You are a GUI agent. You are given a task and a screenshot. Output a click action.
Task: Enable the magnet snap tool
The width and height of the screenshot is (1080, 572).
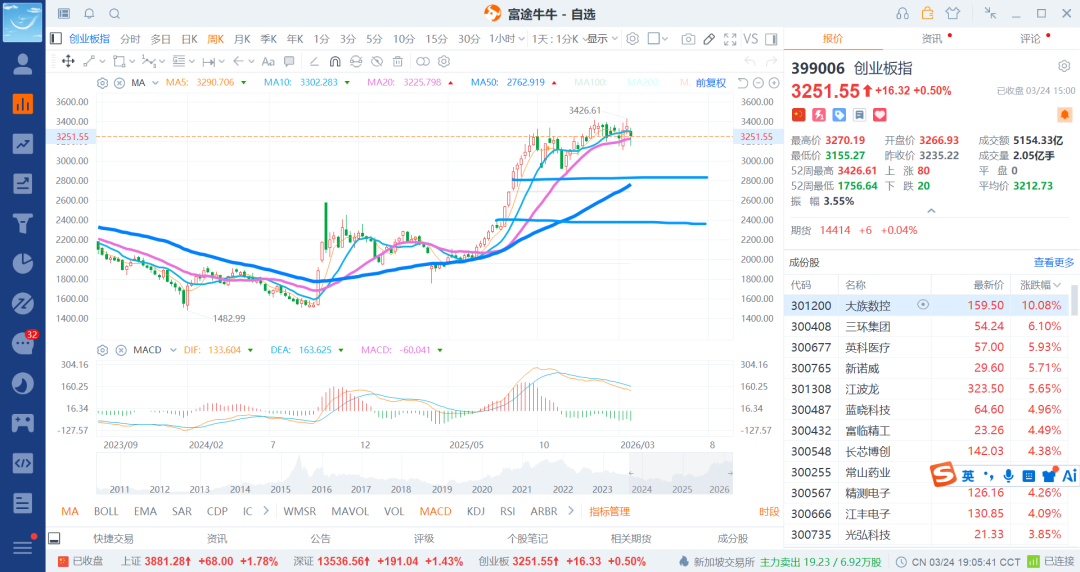click(x=335, y=61)
